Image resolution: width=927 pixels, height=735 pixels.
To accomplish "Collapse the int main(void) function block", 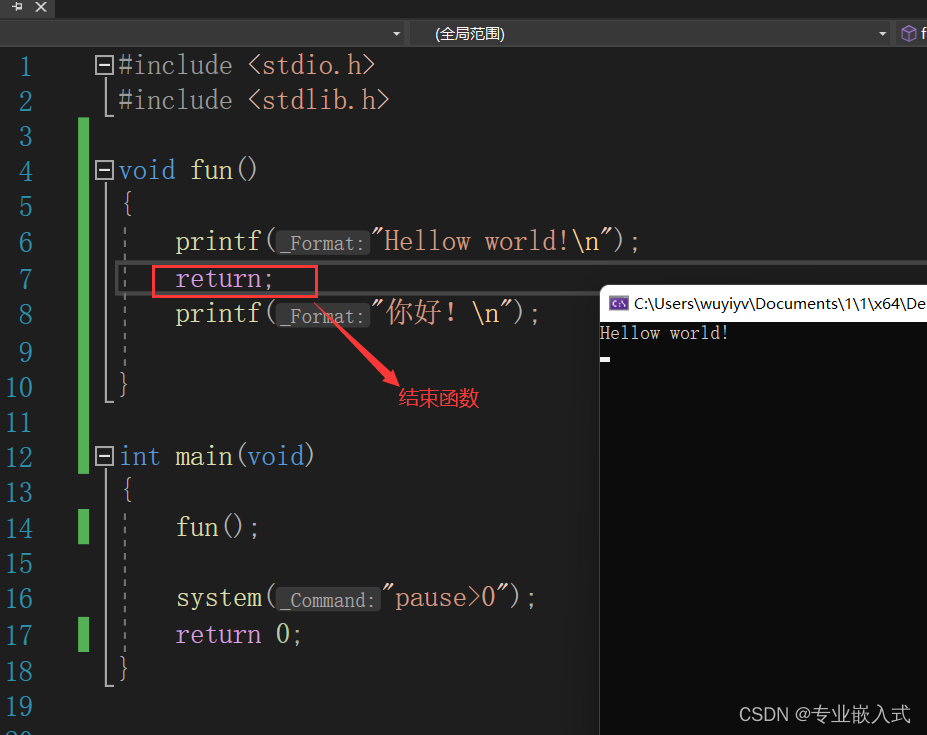I will [x=105, y=456].
